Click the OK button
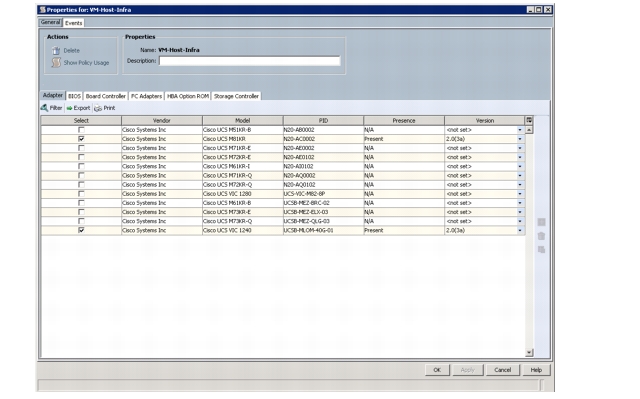The height and width of the screenshot is (399, 640). click(437, 370)
